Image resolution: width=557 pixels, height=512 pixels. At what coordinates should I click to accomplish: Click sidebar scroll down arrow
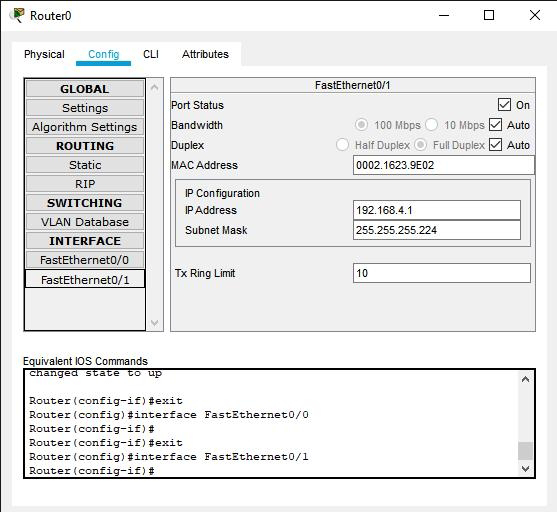point(155,323)
